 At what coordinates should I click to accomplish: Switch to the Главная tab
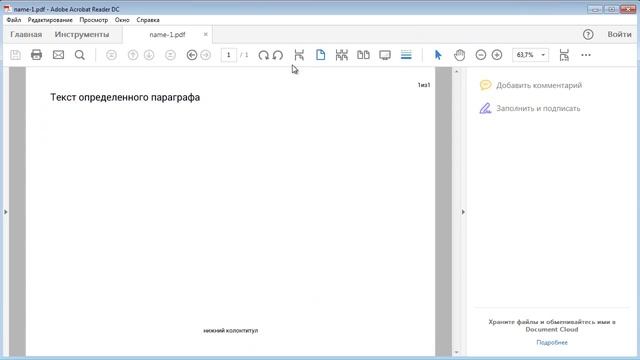click(x=26, y=34)
